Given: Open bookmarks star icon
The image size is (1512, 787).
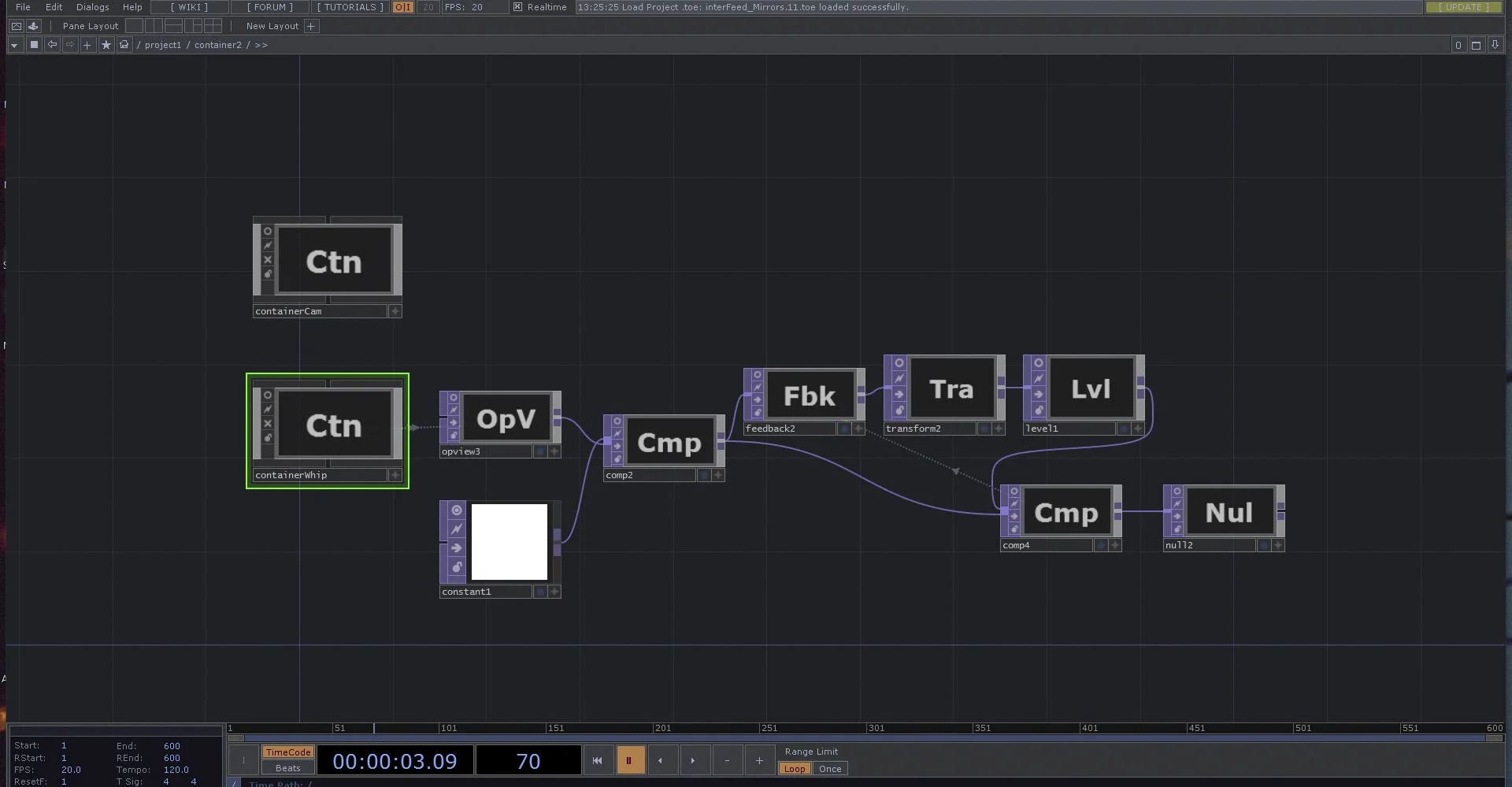Looking at the screenshot, I should click(x=106, y=45).
